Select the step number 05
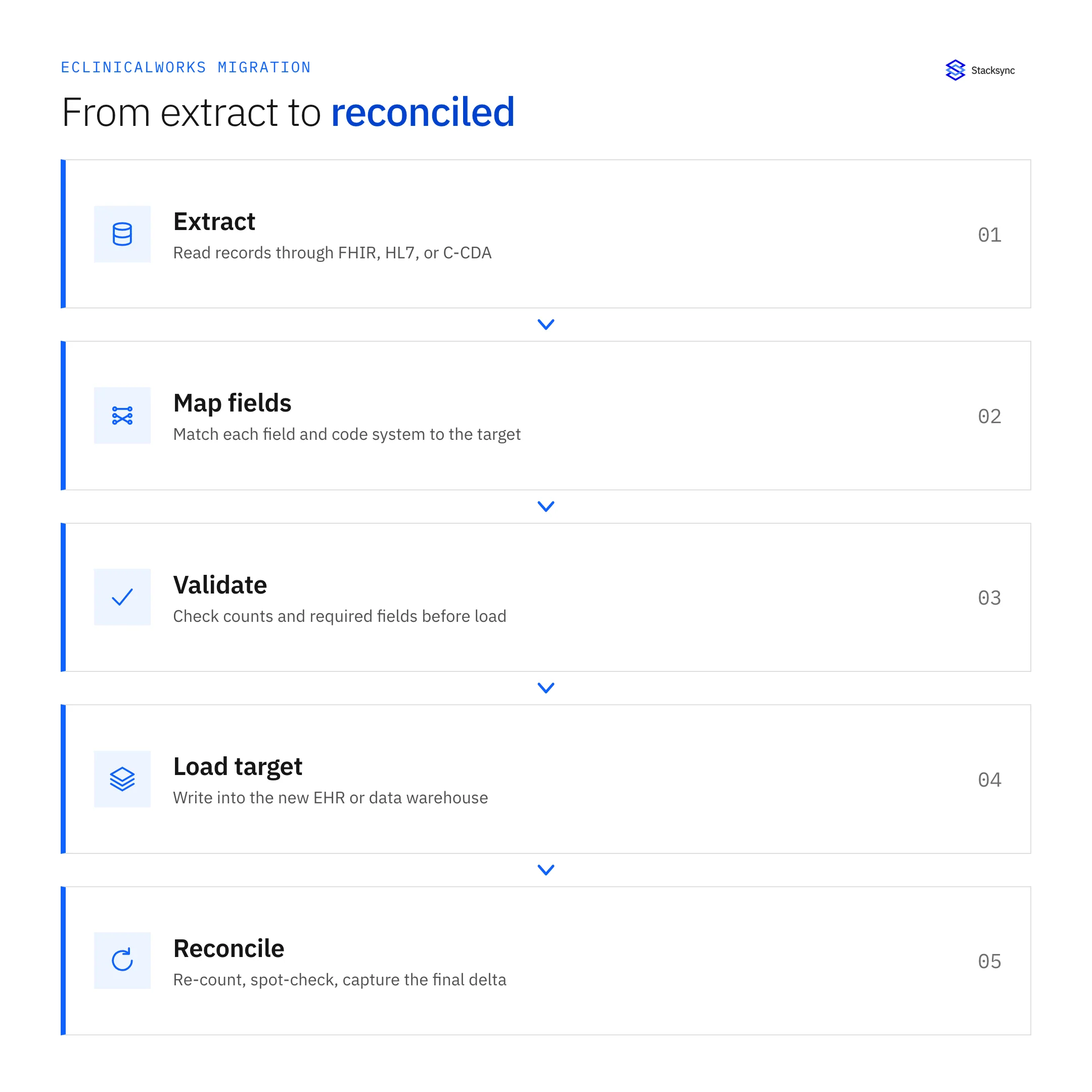 (x=990, y=962)
